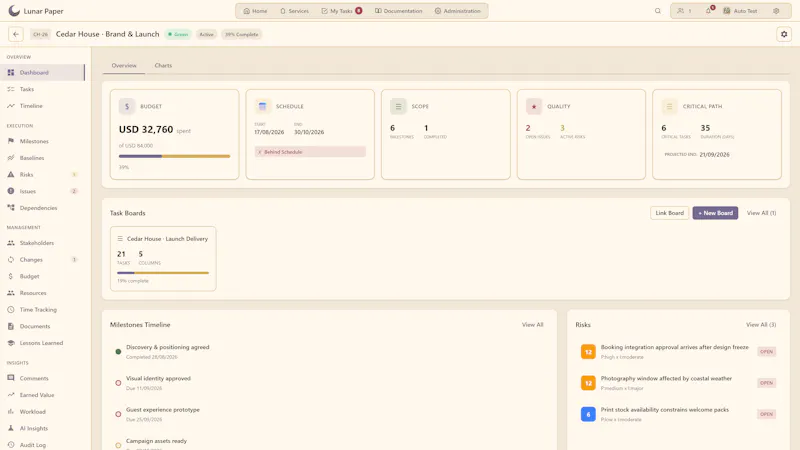Click the Schedule calendar icon
The width and height of the screenshot is (800, 450).
[x=262, y=106]
